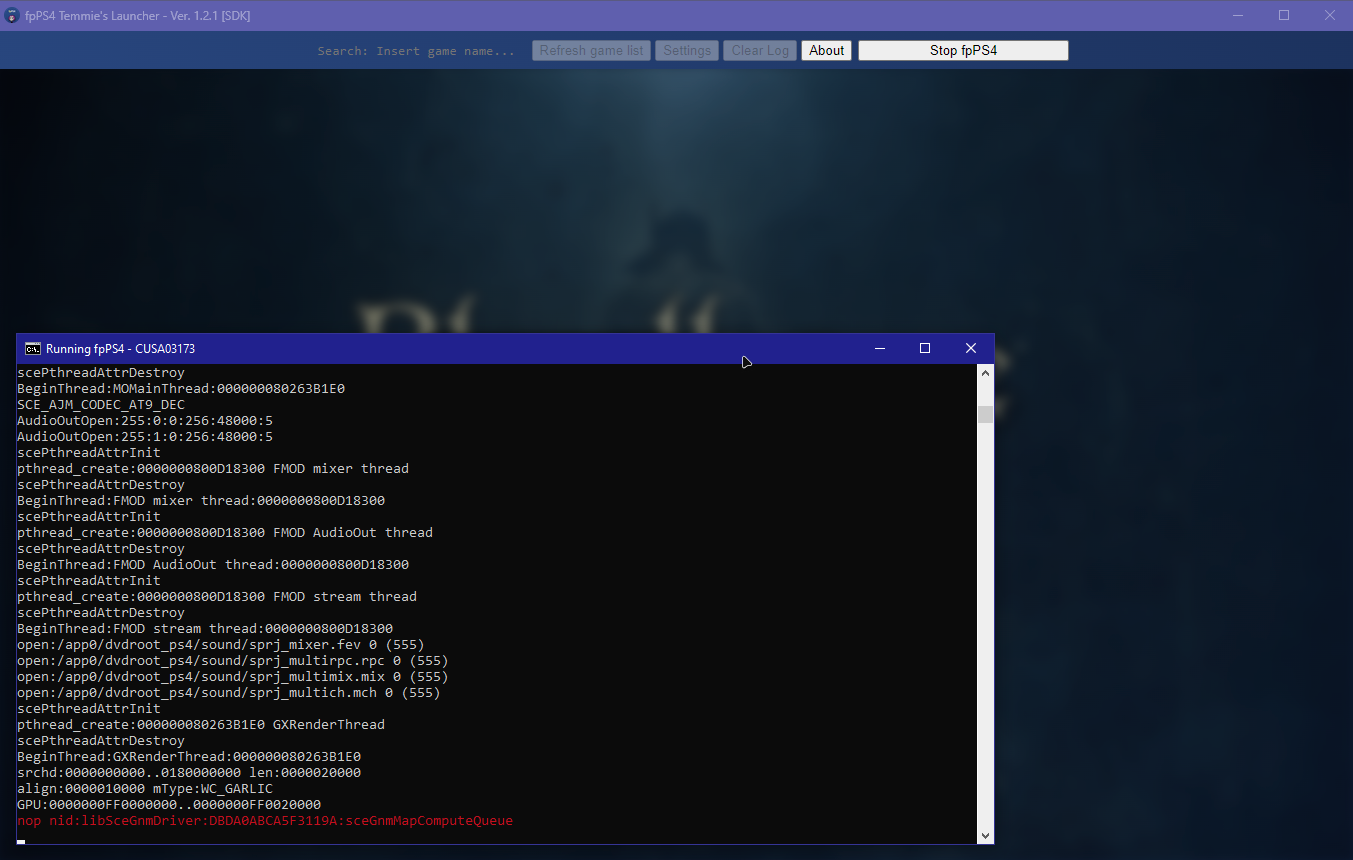1353x860 pixels.
Task: Maximize the fpPS4 Temmie's Launcher window
Action: click(1284, 15)
